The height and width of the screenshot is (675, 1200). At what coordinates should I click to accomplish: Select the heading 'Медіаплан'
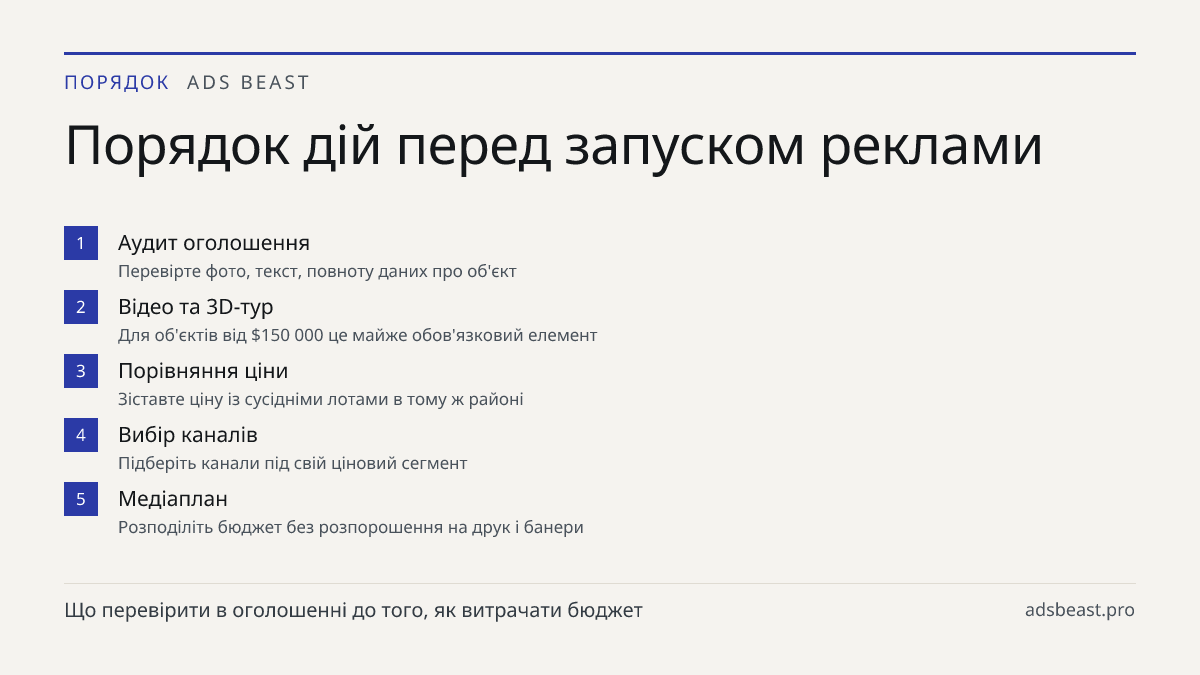tap(173, 499)
